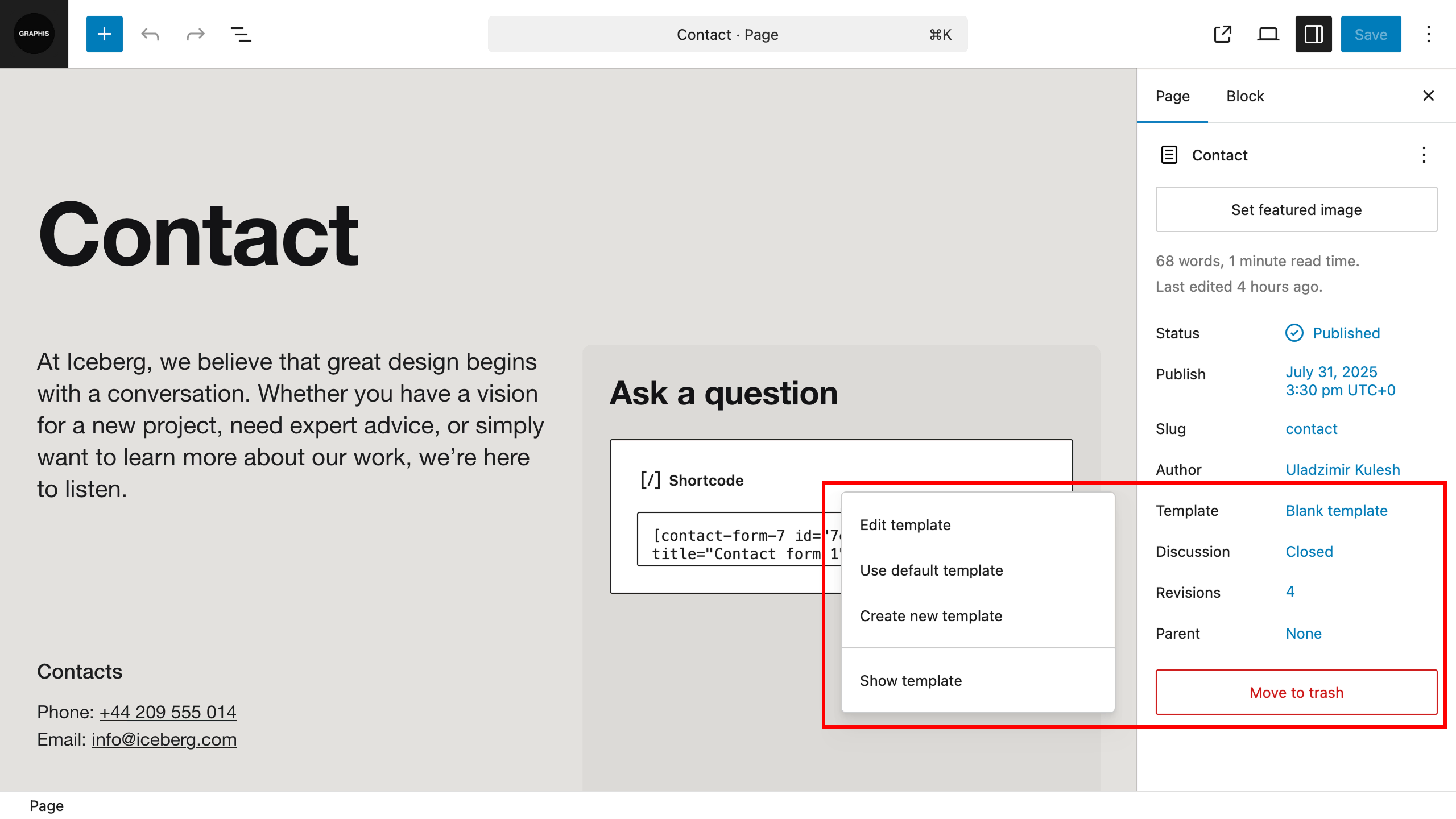This screenshot has height=819, width=1456.
Task: Expand the Blank template selector
Action: tap(1336, 511)
